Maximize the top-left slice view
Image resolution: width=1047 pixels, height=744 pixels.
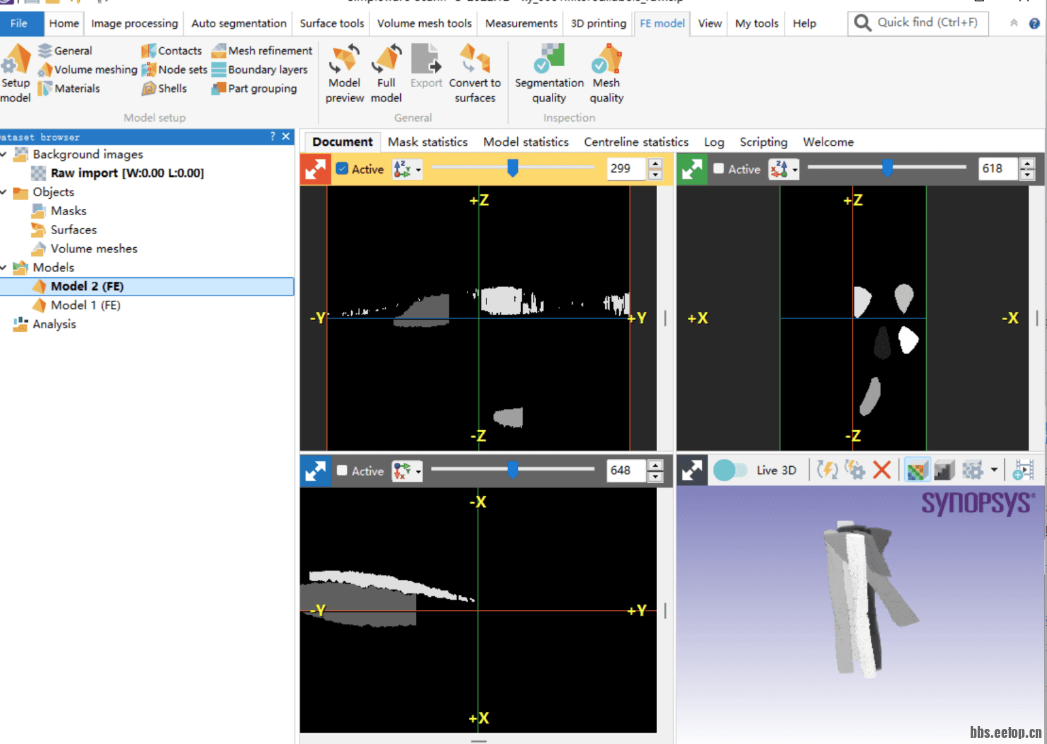[316, 169]
